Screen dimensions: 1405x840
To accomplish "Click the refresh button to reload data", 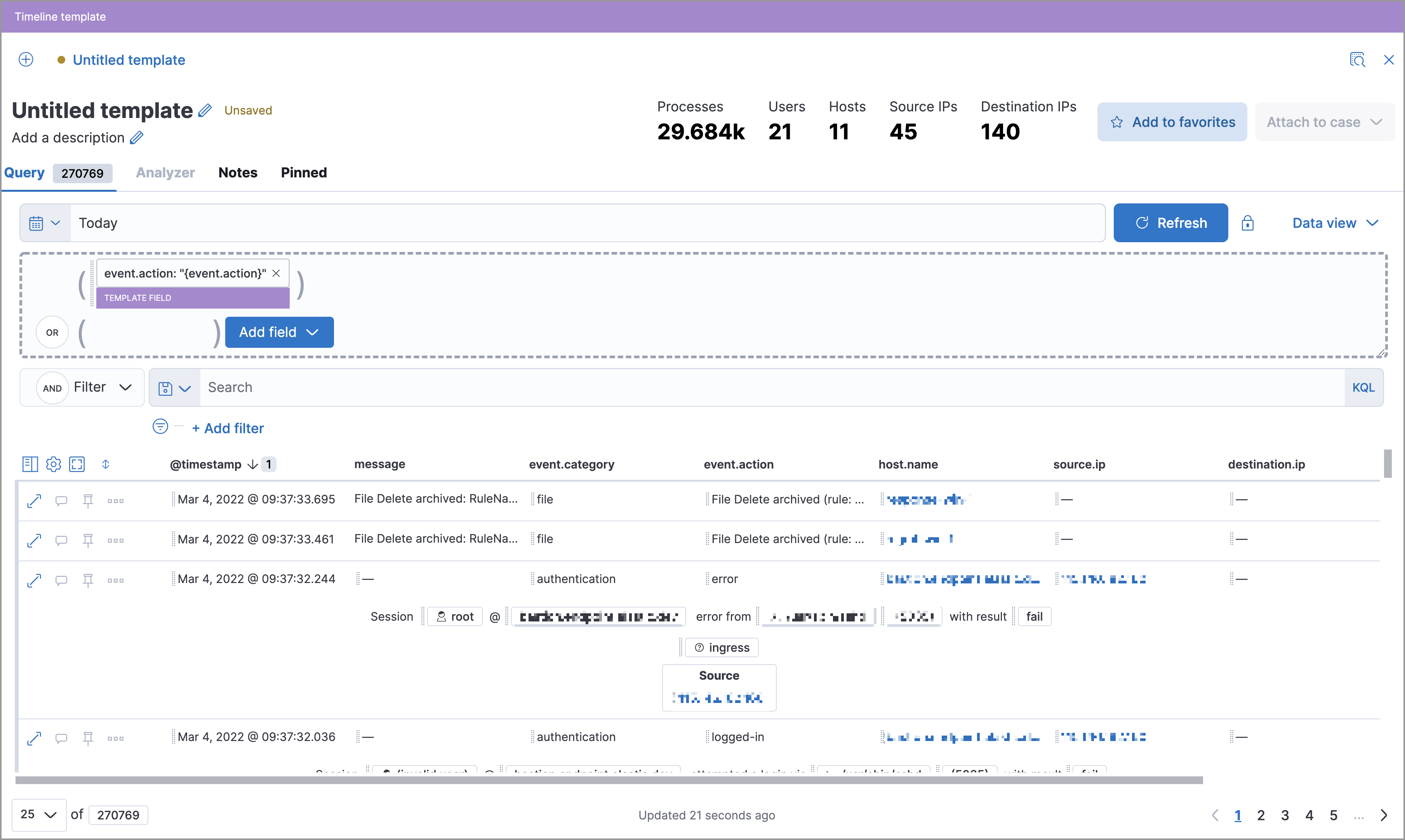I will [1170, 222].
